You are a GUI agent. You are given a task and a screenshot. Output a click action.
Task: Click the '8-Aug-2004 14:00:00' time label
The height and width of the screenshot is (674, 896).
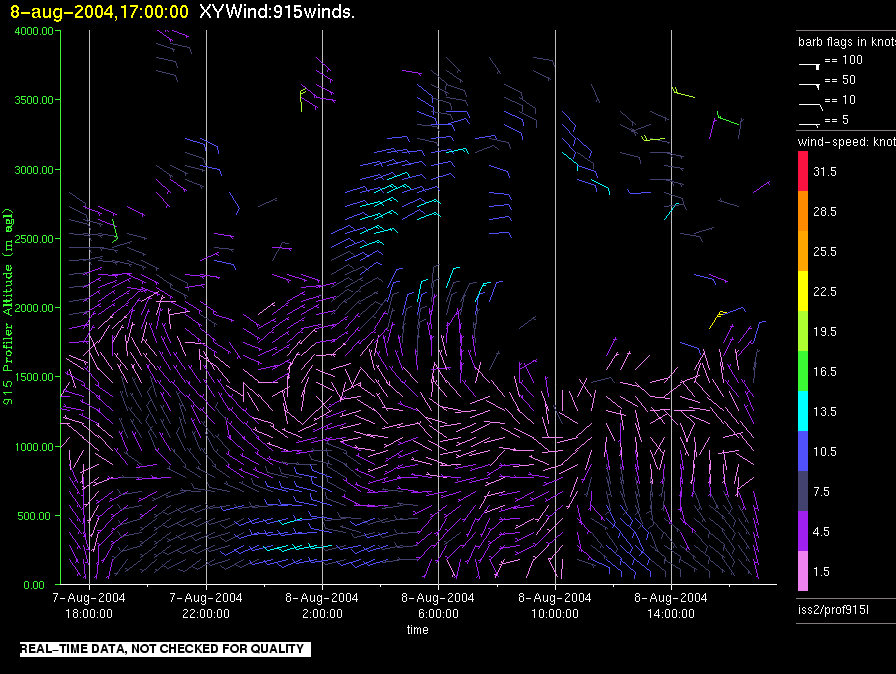click(671, 605)
